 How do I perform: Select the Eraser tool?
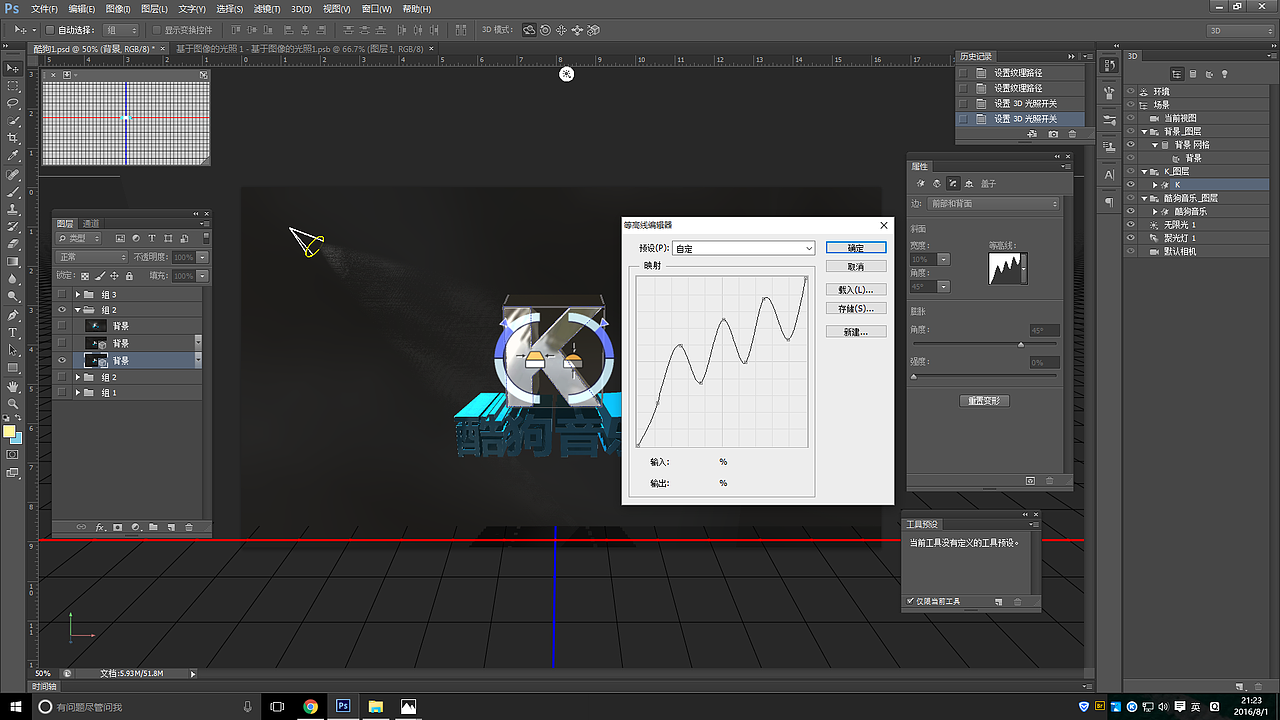coord(13,244)
